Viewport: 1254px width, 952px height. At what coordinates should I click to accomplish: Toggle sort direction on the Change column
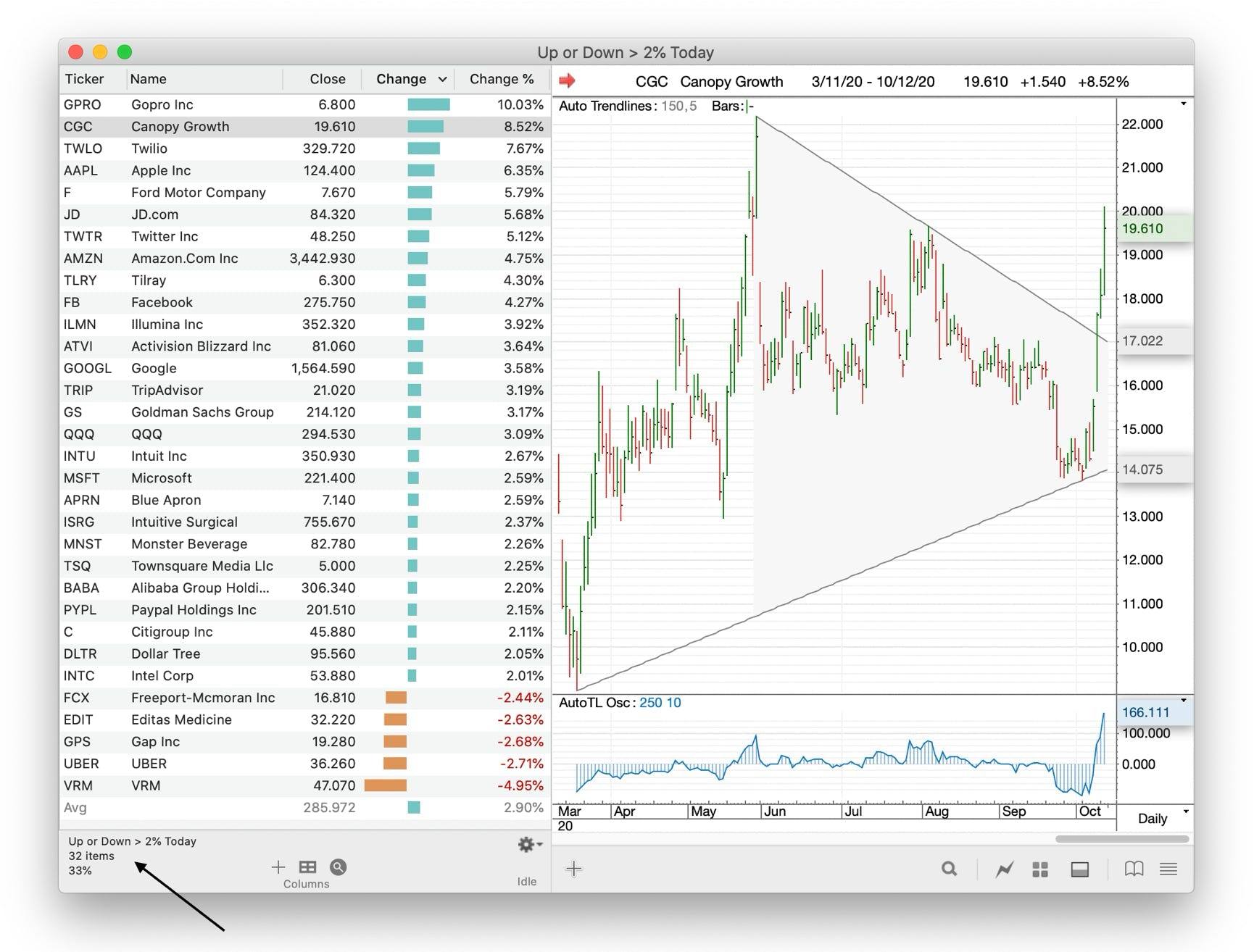click(x=441, y=79)
